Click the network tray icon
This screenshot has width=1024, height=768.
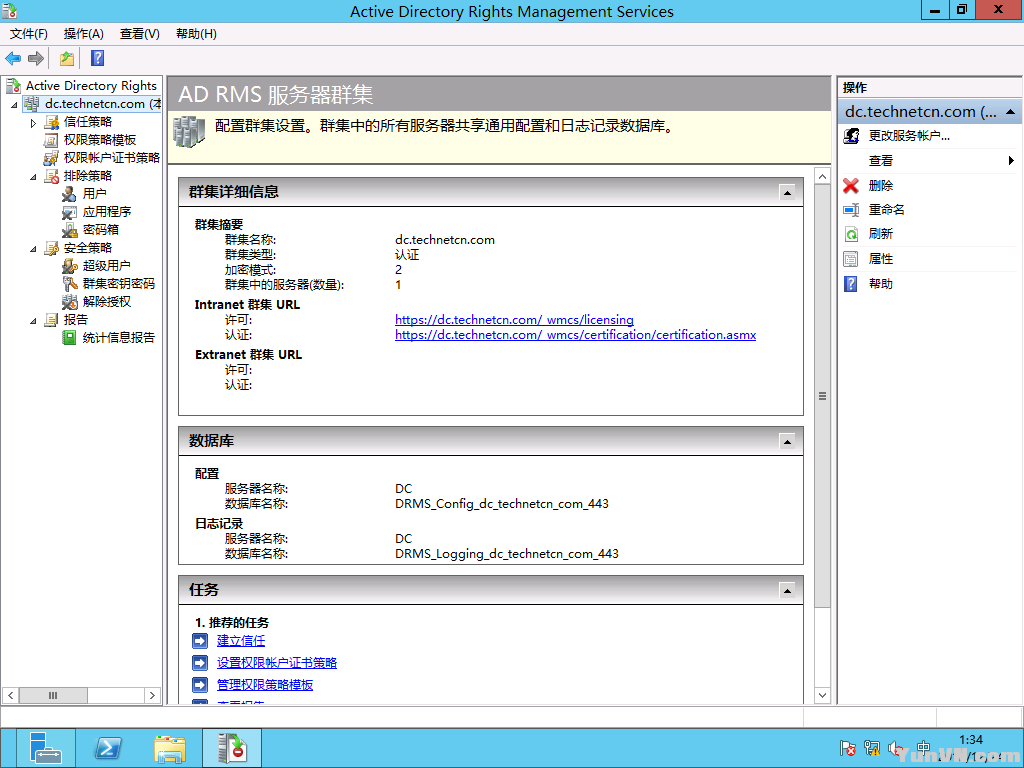coord(872,748)
